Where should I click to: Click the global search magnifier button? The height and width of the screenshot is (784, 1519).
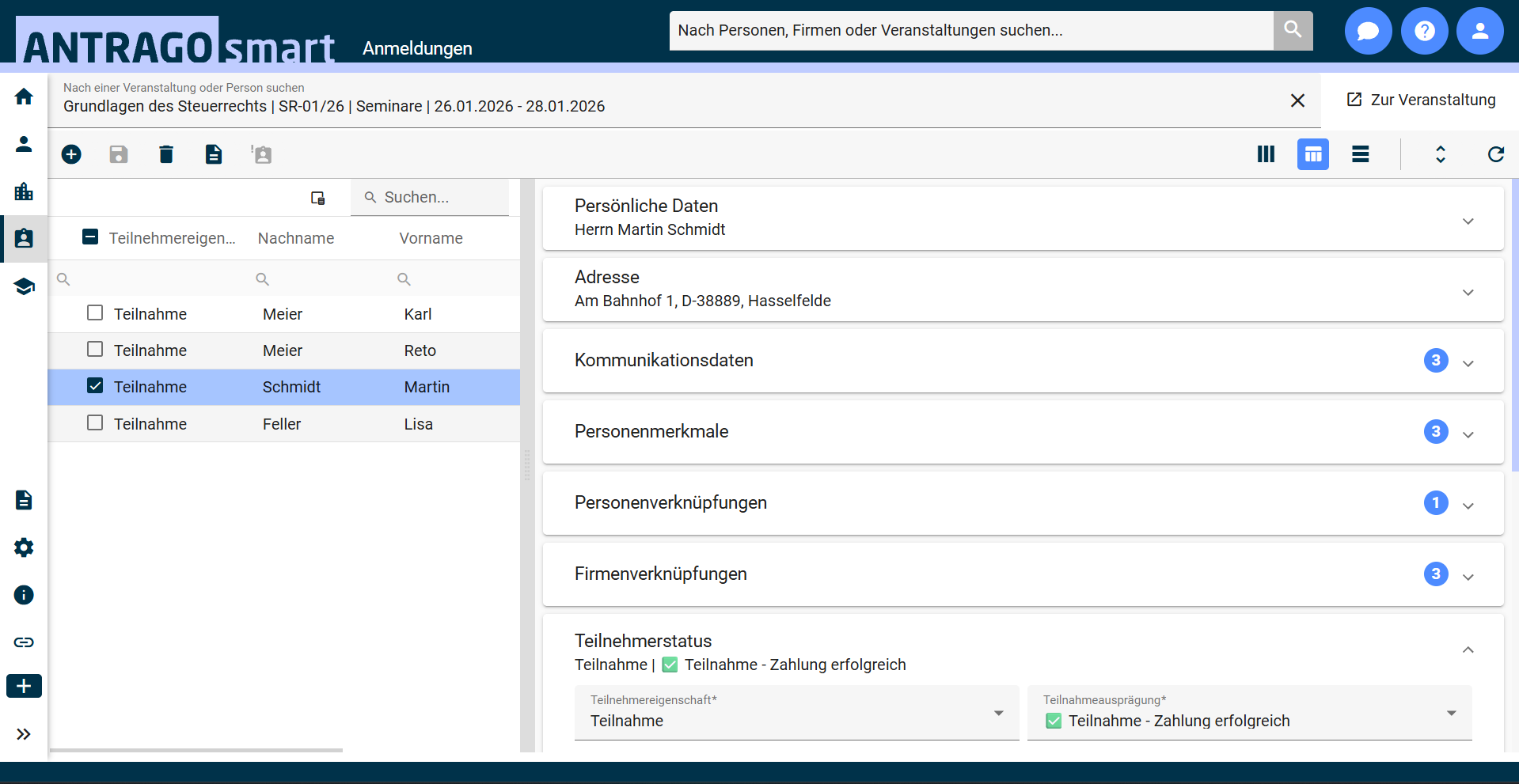1293,30
